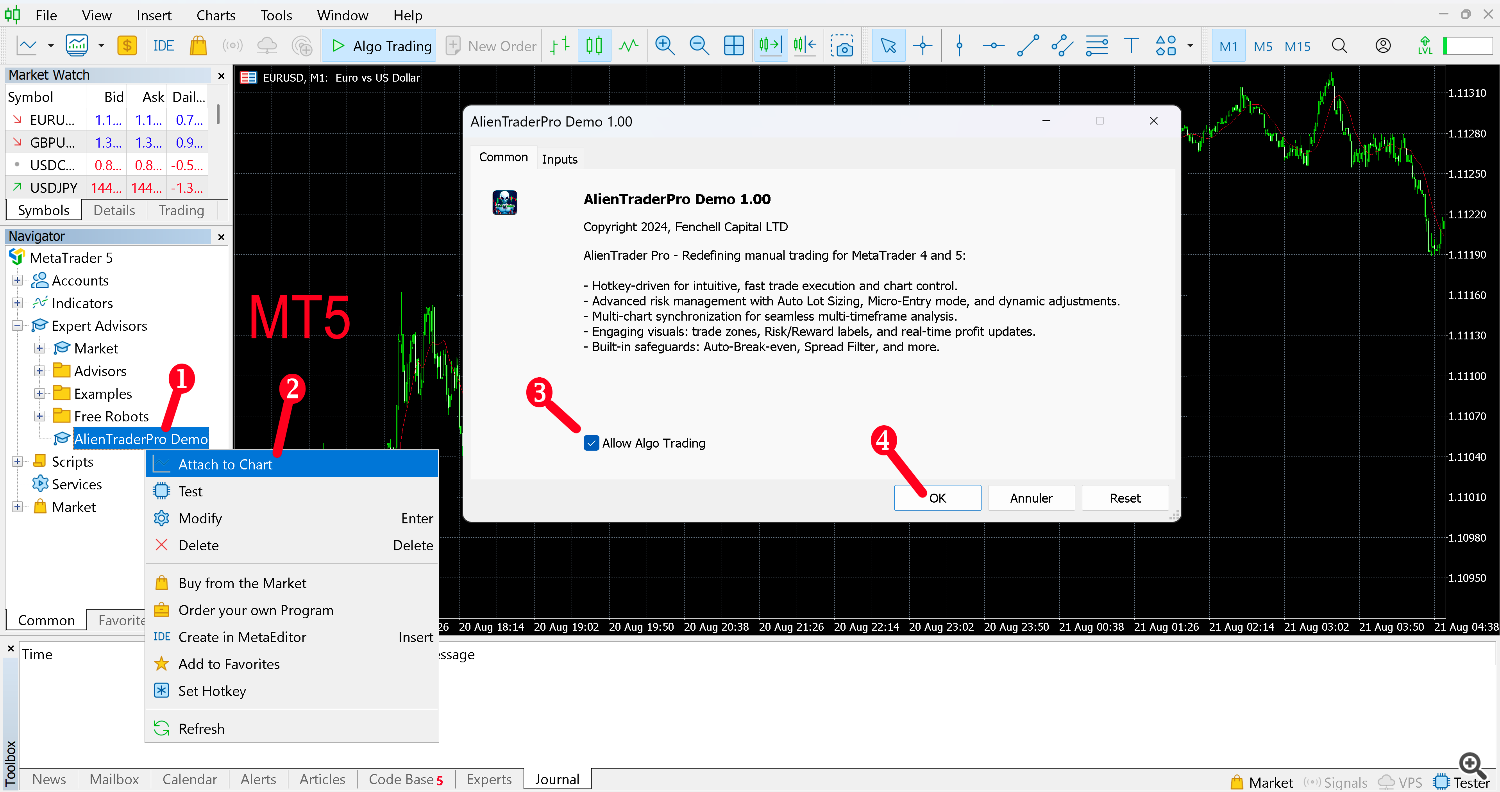Screen dimensions: 1500x792
Task: Expand the Indicators node in Navigator
Action: coord(17,303)
